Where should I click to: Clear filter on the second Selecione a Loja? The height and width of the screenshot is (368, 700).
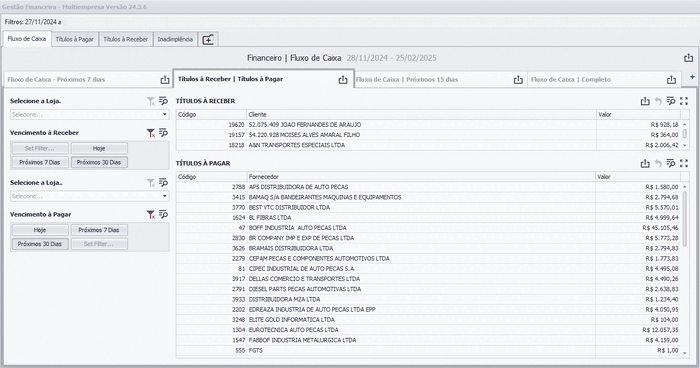coord(151,183)
